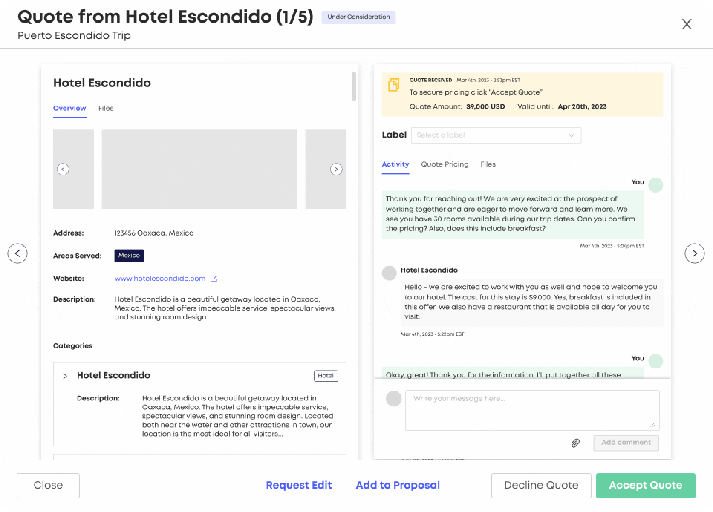713x512 pixels.
Task: Open the Select a label dropdown
Action: (x=495, y=135)
